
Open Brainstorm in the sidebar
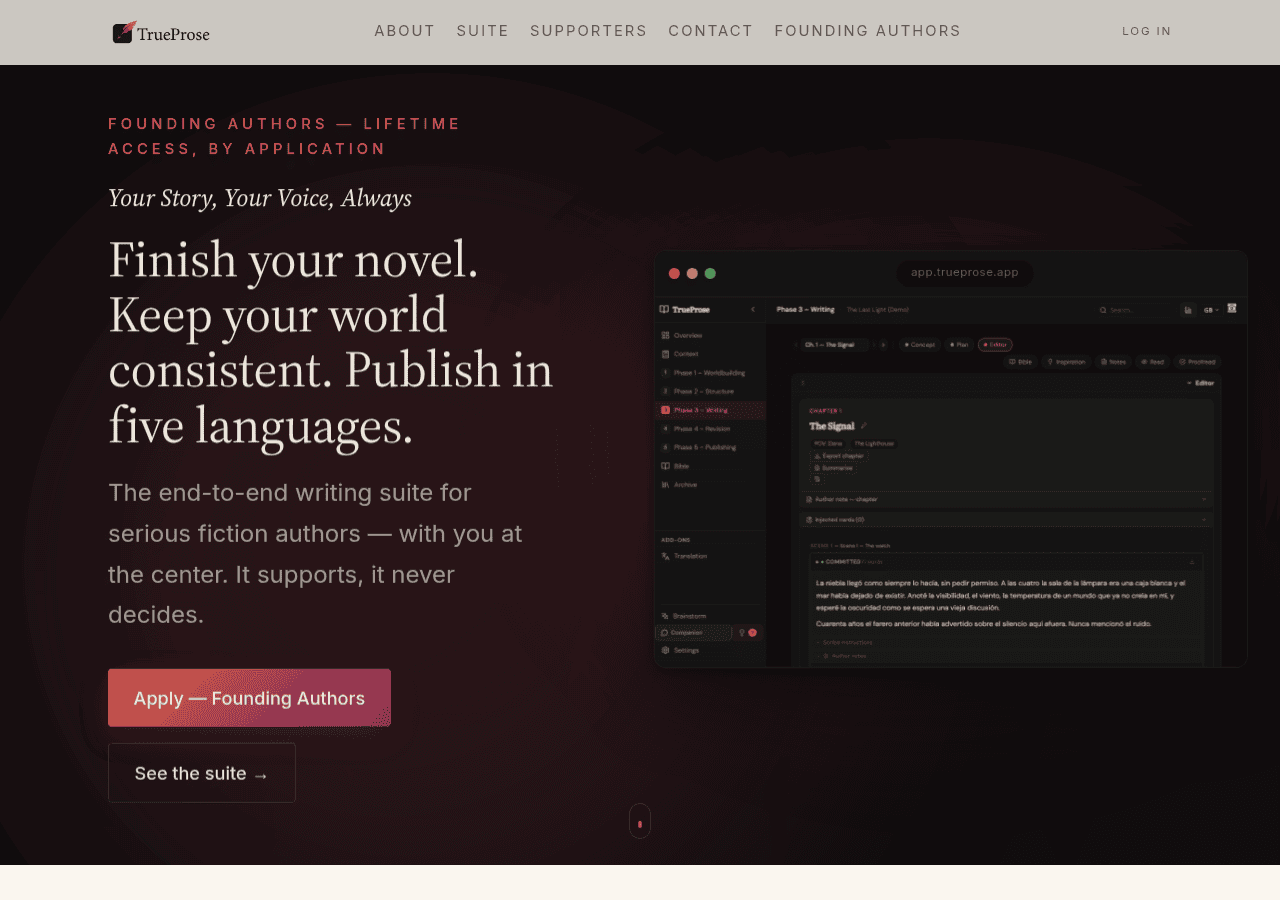708,616
